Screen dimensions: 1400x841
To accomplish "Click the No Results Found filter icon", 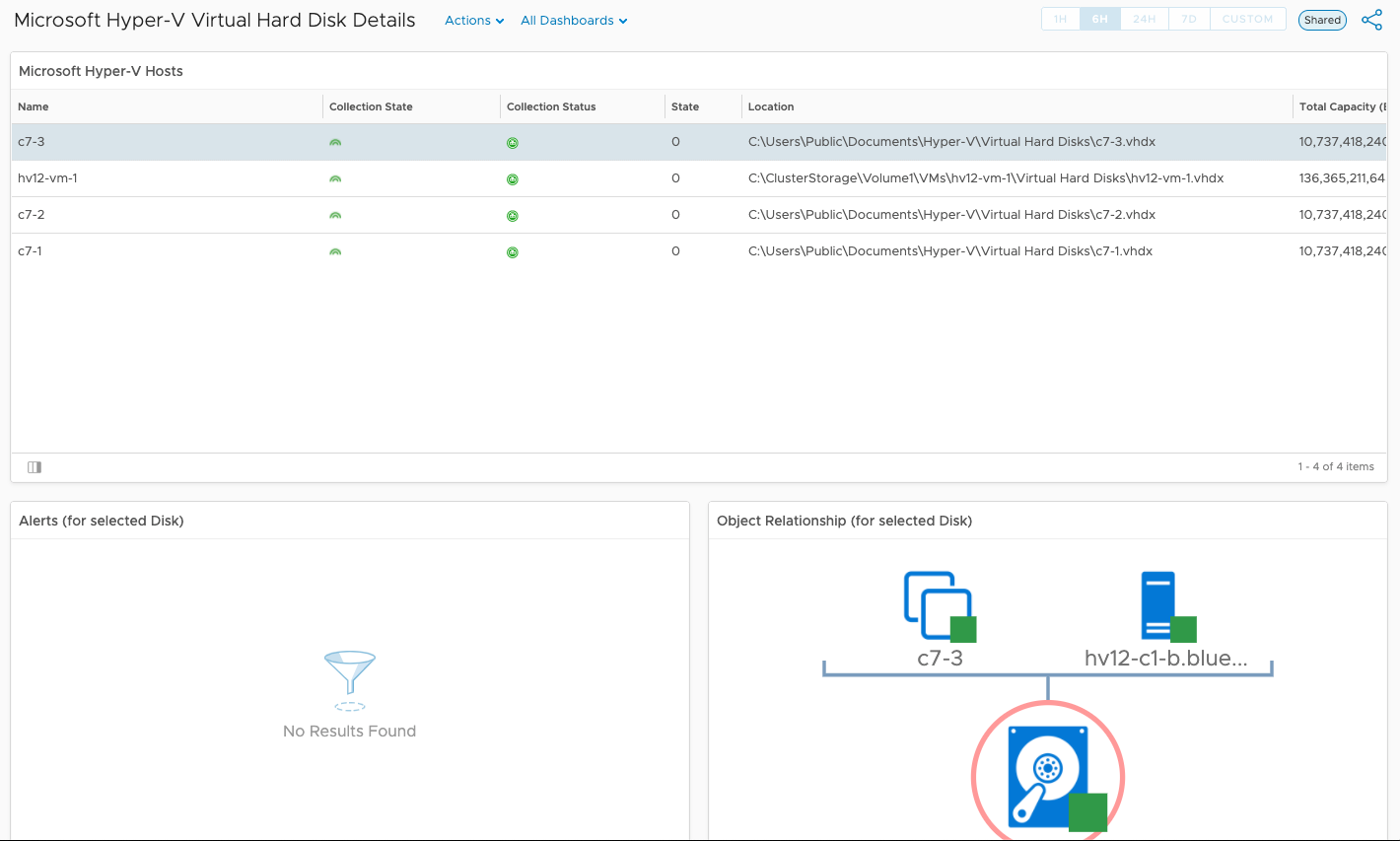I will (x=350, y=680).
